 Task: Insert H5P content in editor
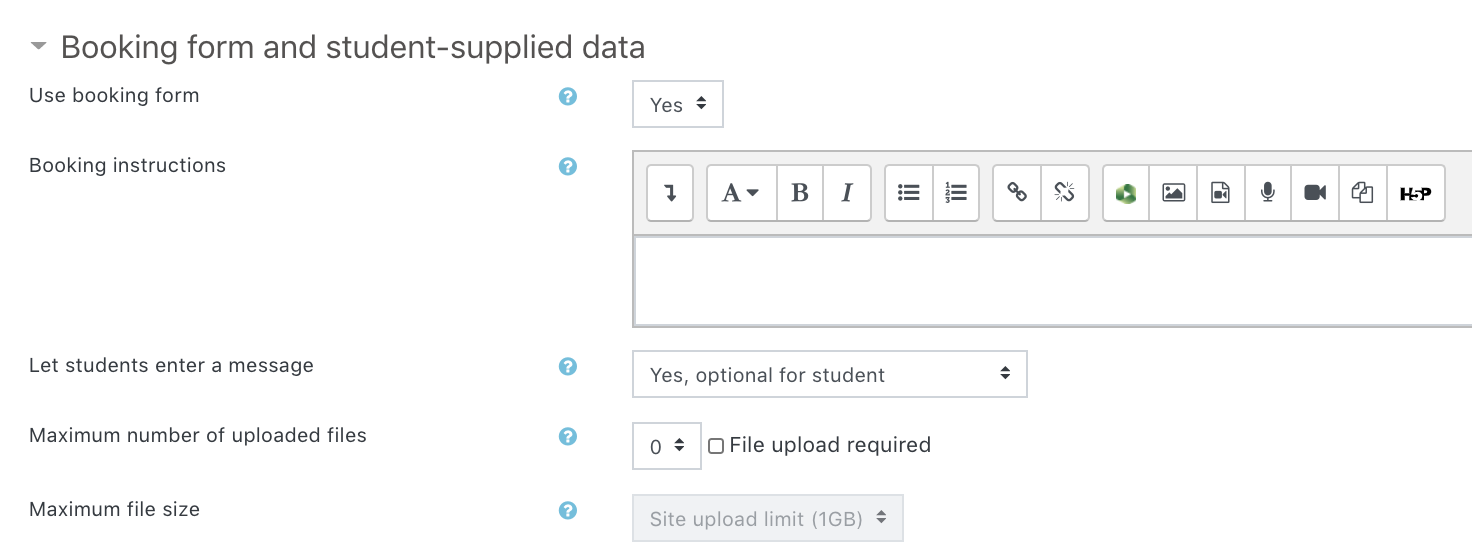coord(1415,193)
